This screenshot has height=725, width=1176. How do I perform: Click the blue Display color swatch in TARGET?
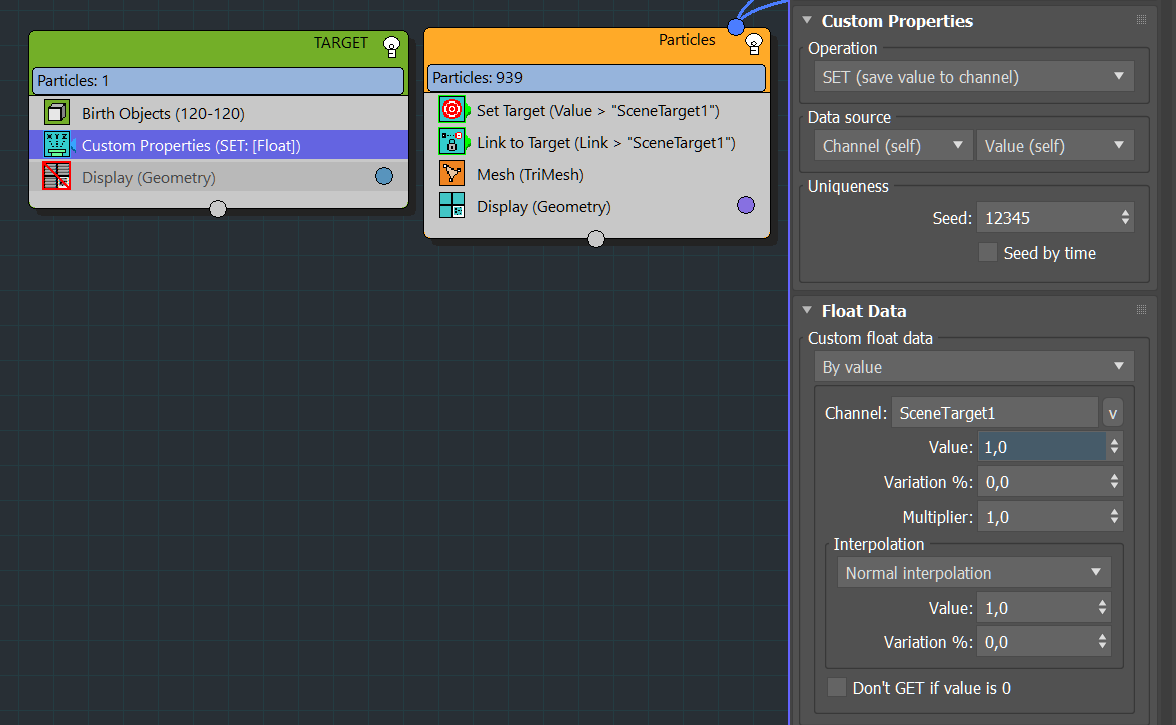pyautogui.click(x=383, y=177)
